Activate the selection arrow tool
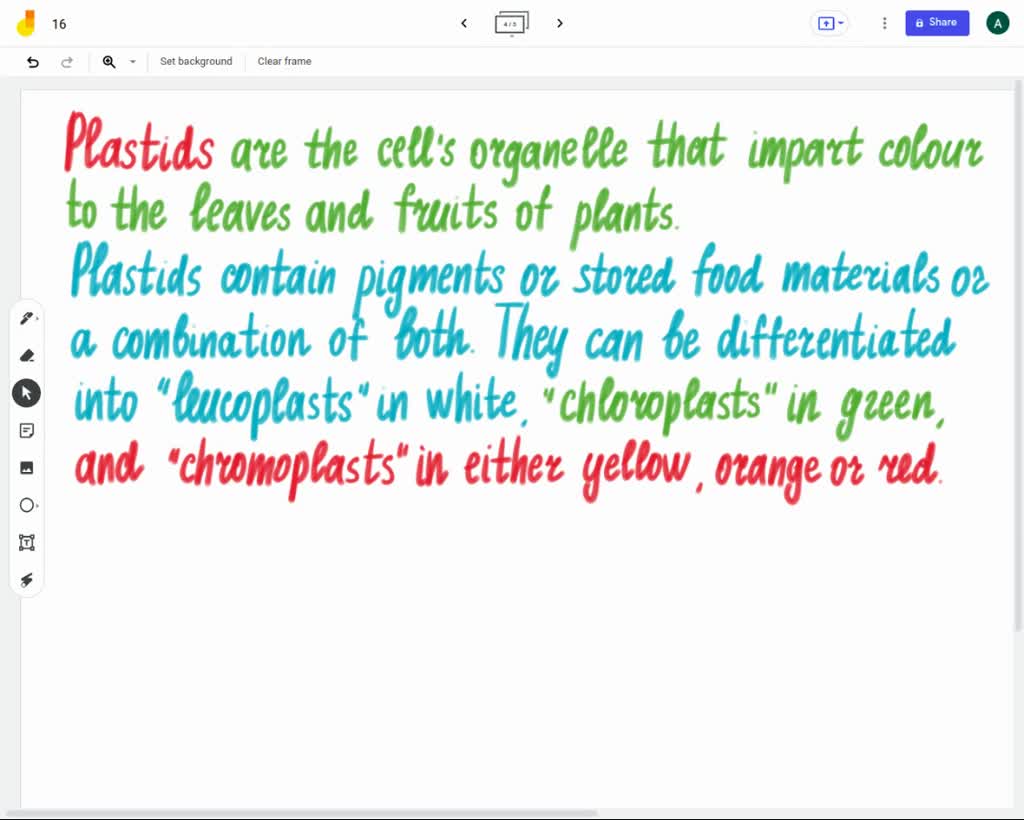The width and height of the screenshot is (1024, 820). click(26, 392)
